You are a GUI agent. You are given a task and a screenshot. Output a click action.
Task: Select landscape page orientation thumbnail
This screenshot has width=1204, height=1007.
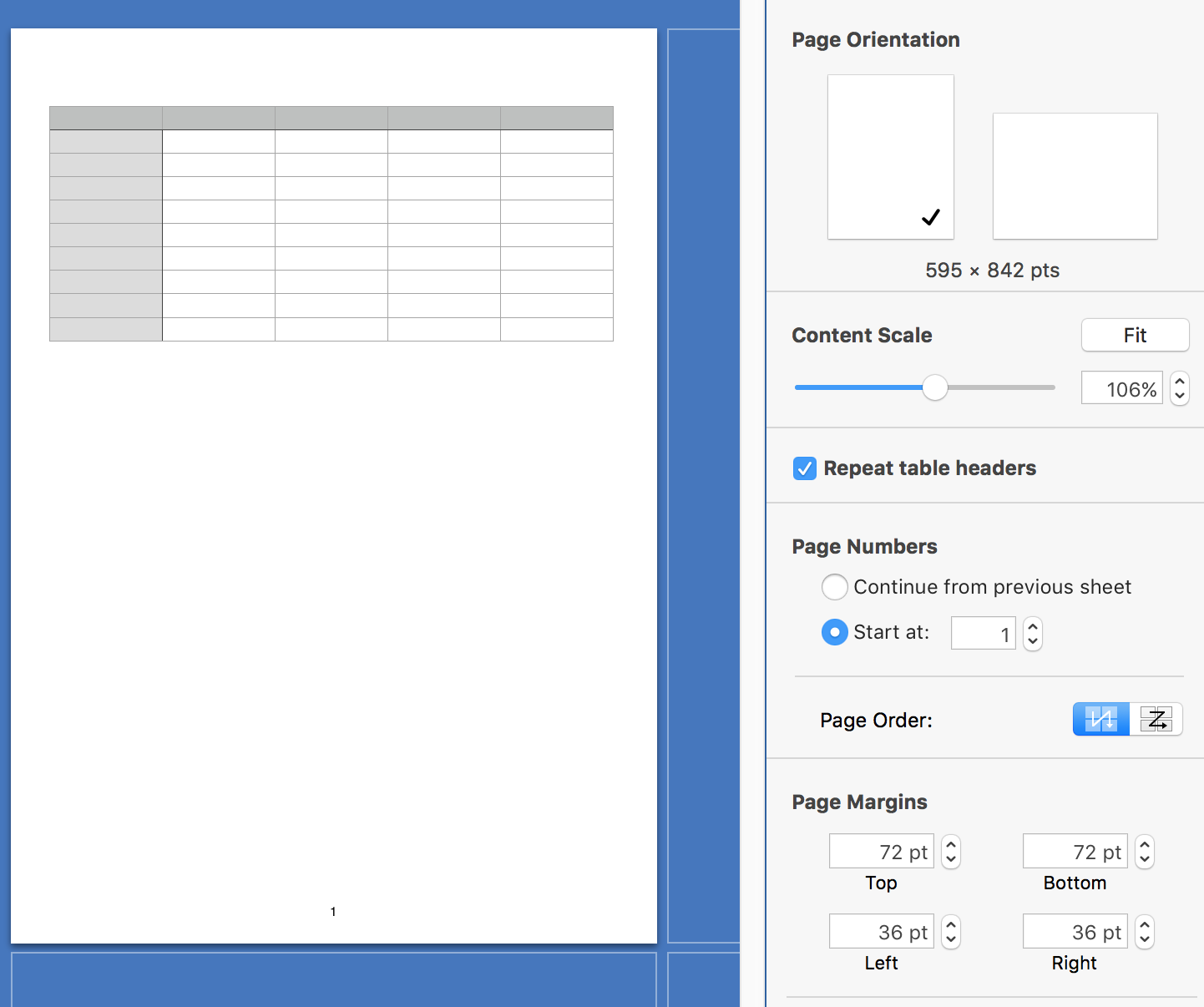(1075, 176)
